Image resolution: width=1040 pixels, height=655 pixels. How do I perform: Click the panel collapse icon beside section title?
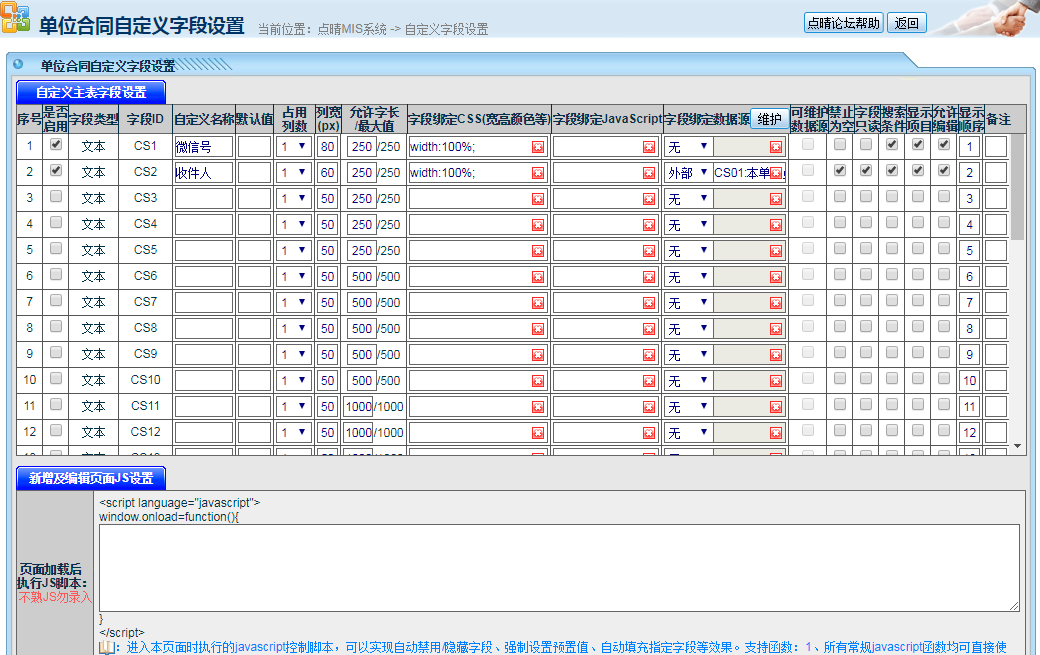coord(18,65)
